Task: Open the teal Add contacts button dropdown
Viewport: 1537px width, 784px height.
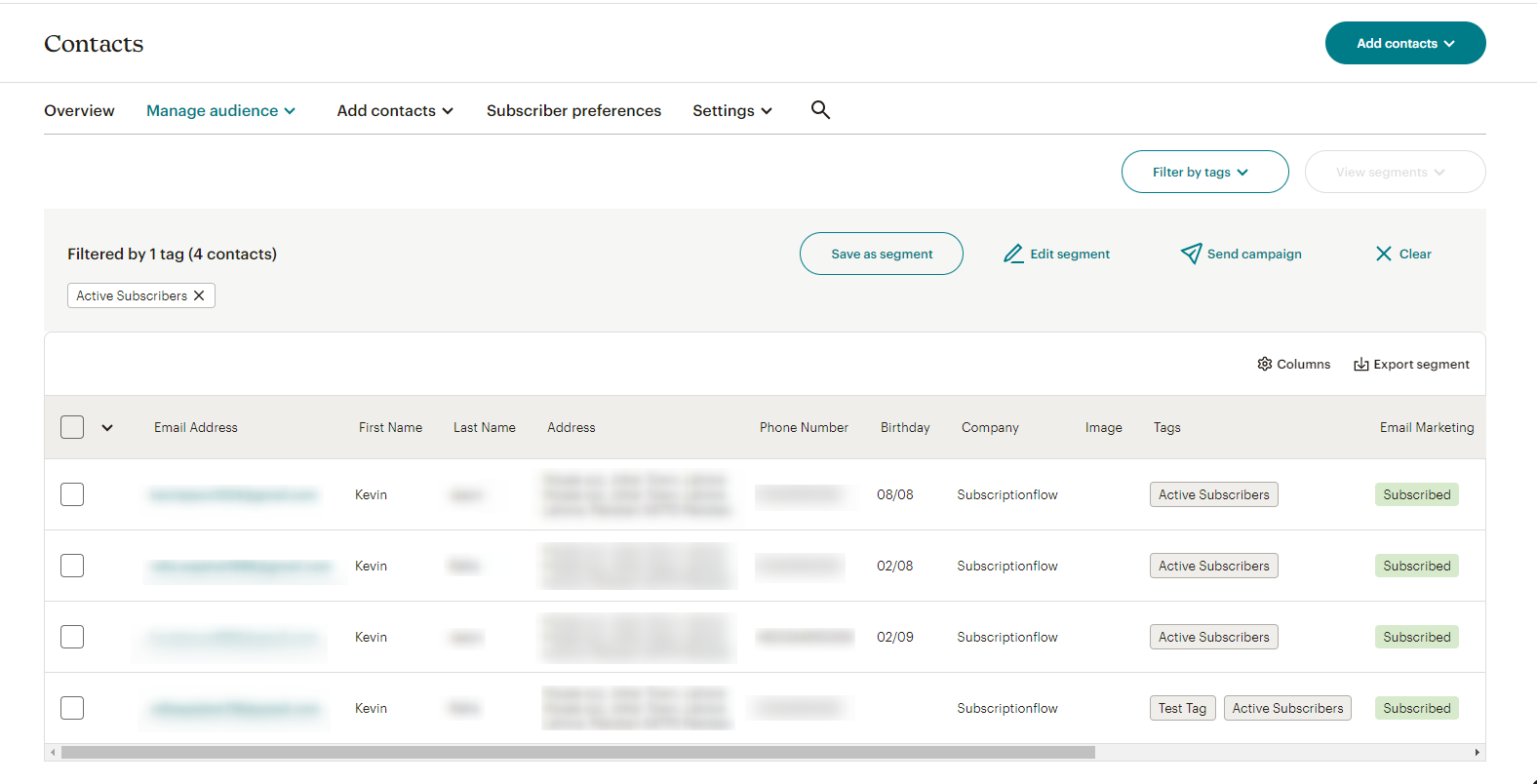Action: [1405, 43]
